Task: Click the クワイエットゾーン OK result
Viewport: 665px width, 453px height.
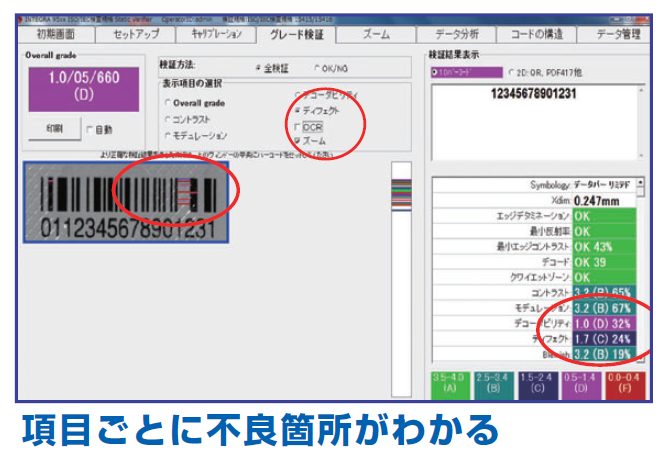Action: (x=604, y=277)
